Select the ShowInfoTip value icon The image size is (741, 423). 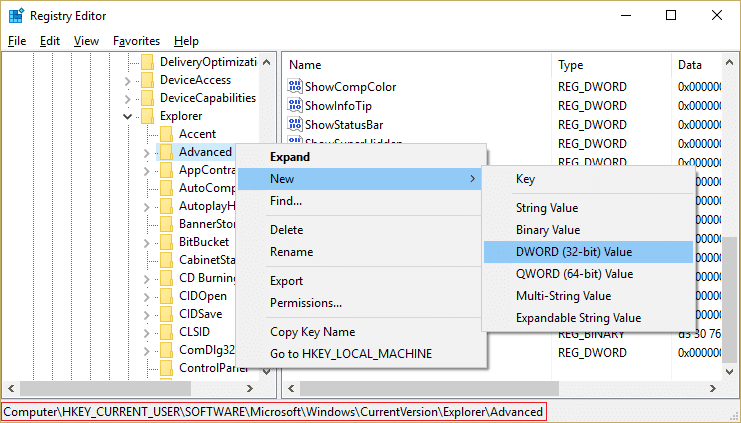[x=295, y=105]
